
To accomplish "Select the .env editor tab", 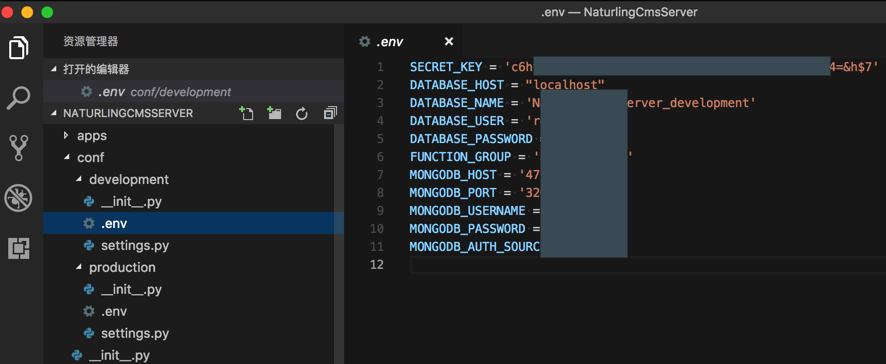I will click(403, 41).
